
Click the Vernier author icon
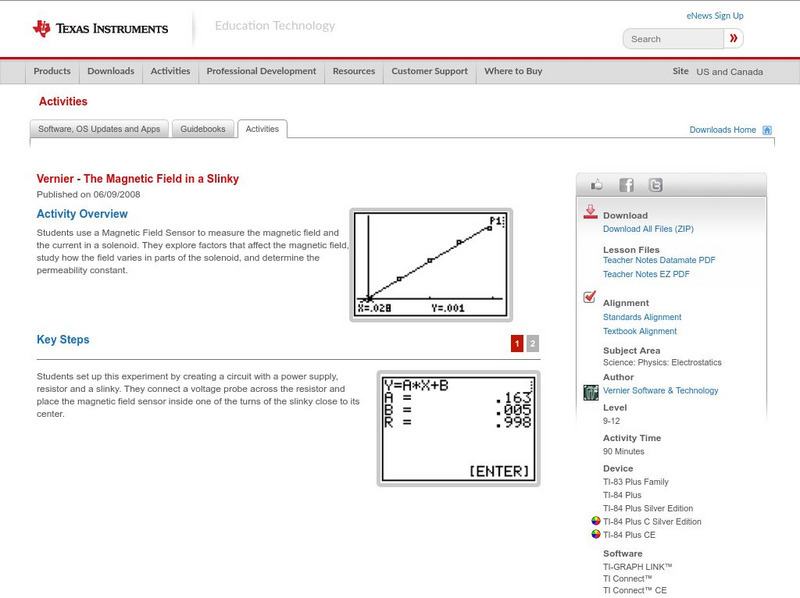pyautogui.click(x=589, y=390)
